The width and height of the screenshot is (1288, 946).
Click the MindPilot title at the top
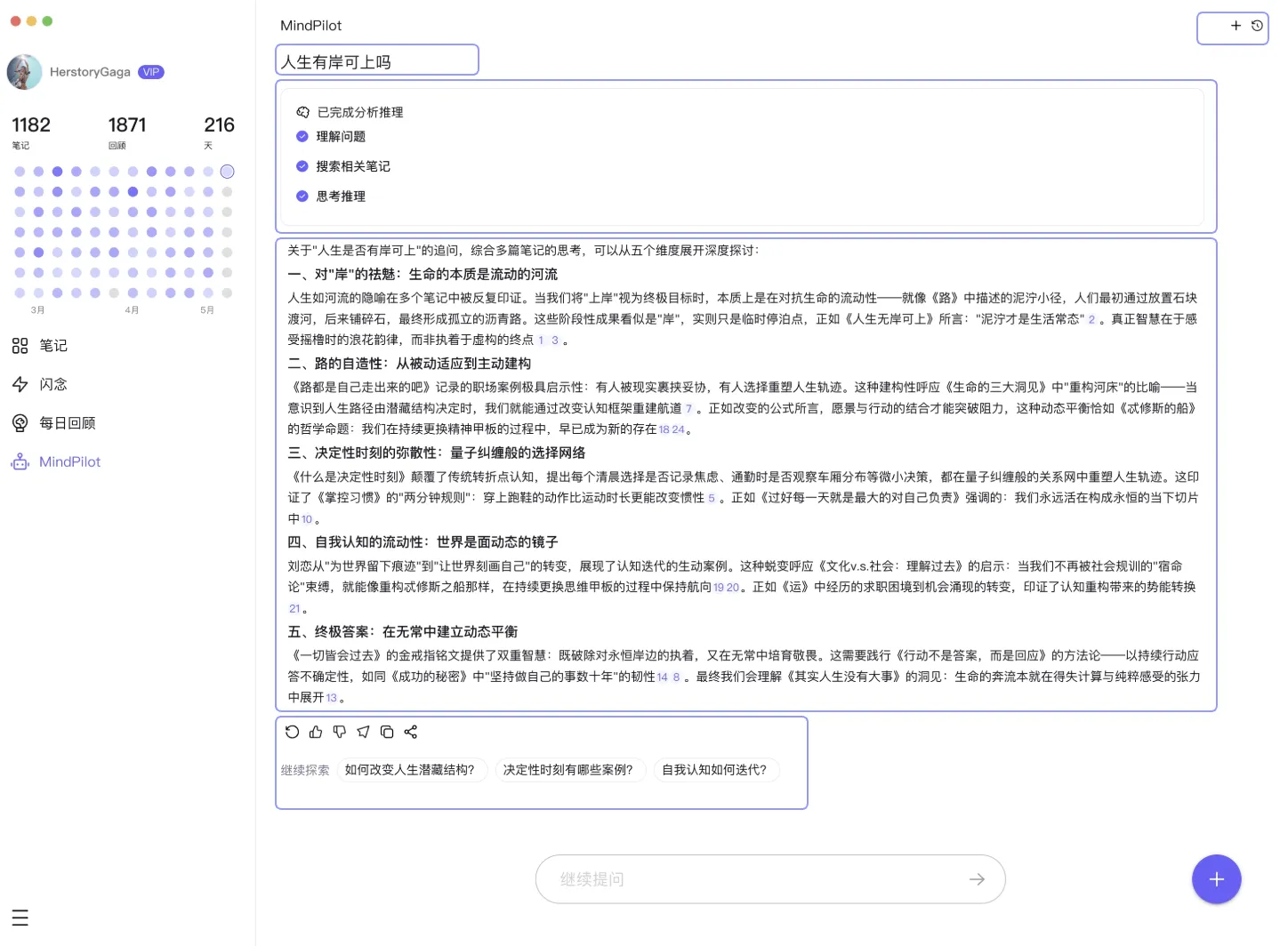[310, 26]
